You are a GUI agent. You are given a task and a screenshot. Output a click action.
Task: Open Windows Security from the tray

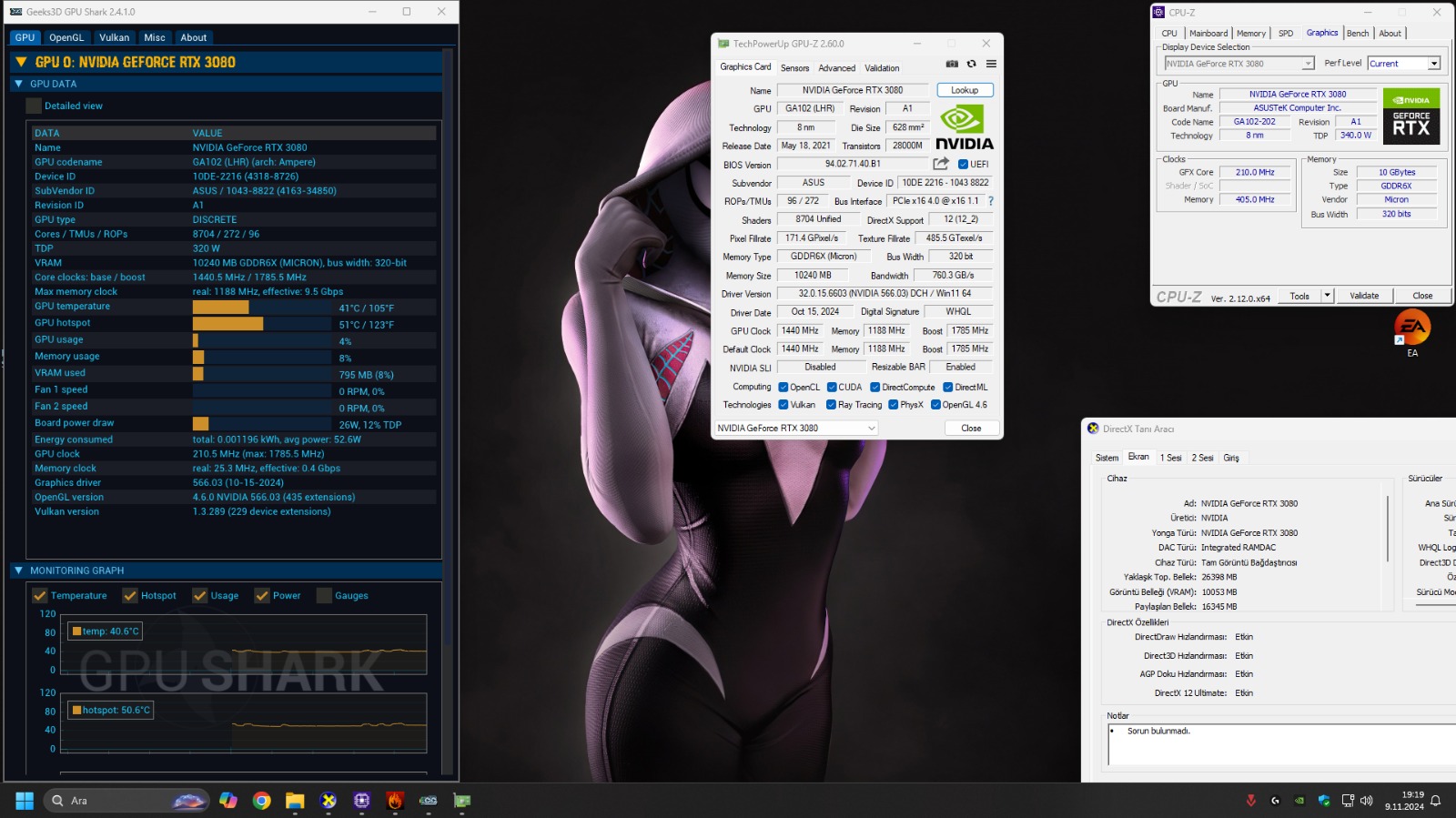point(1324,801)
